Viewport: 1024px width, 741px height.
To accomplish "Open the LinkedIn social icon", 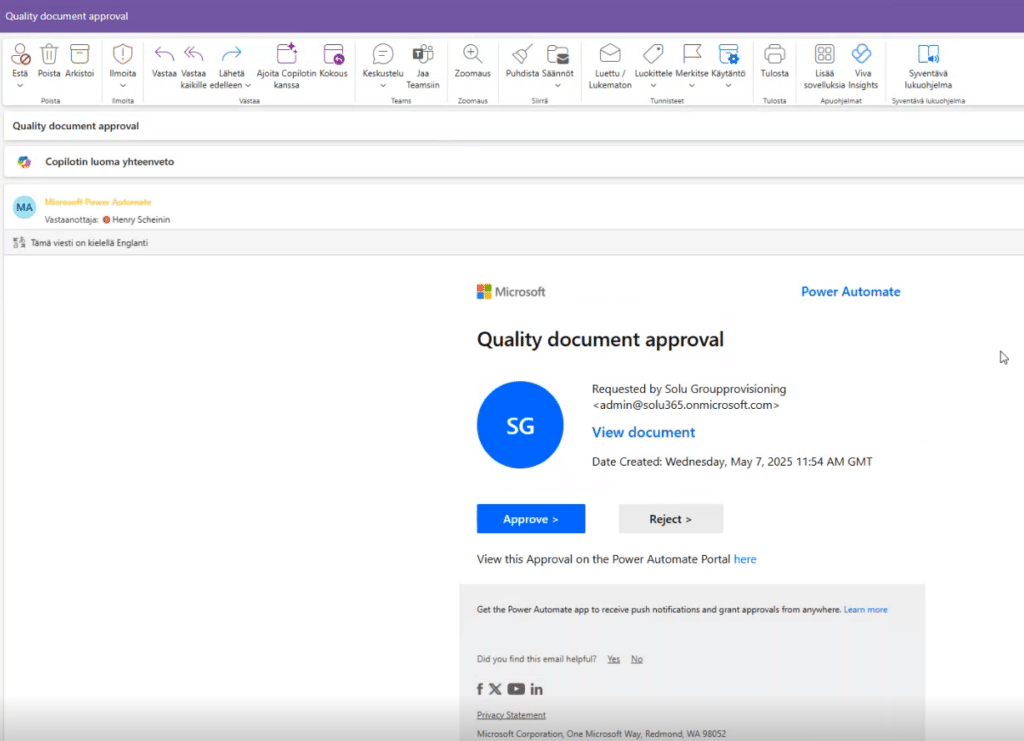I will (536, 689).
